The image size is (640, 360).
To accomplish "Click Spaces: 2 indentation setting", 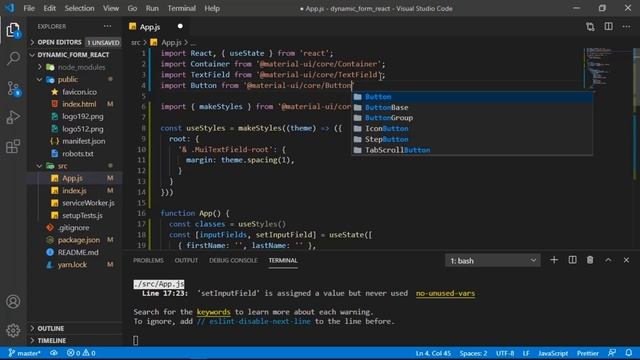I will tap(473, 353).
